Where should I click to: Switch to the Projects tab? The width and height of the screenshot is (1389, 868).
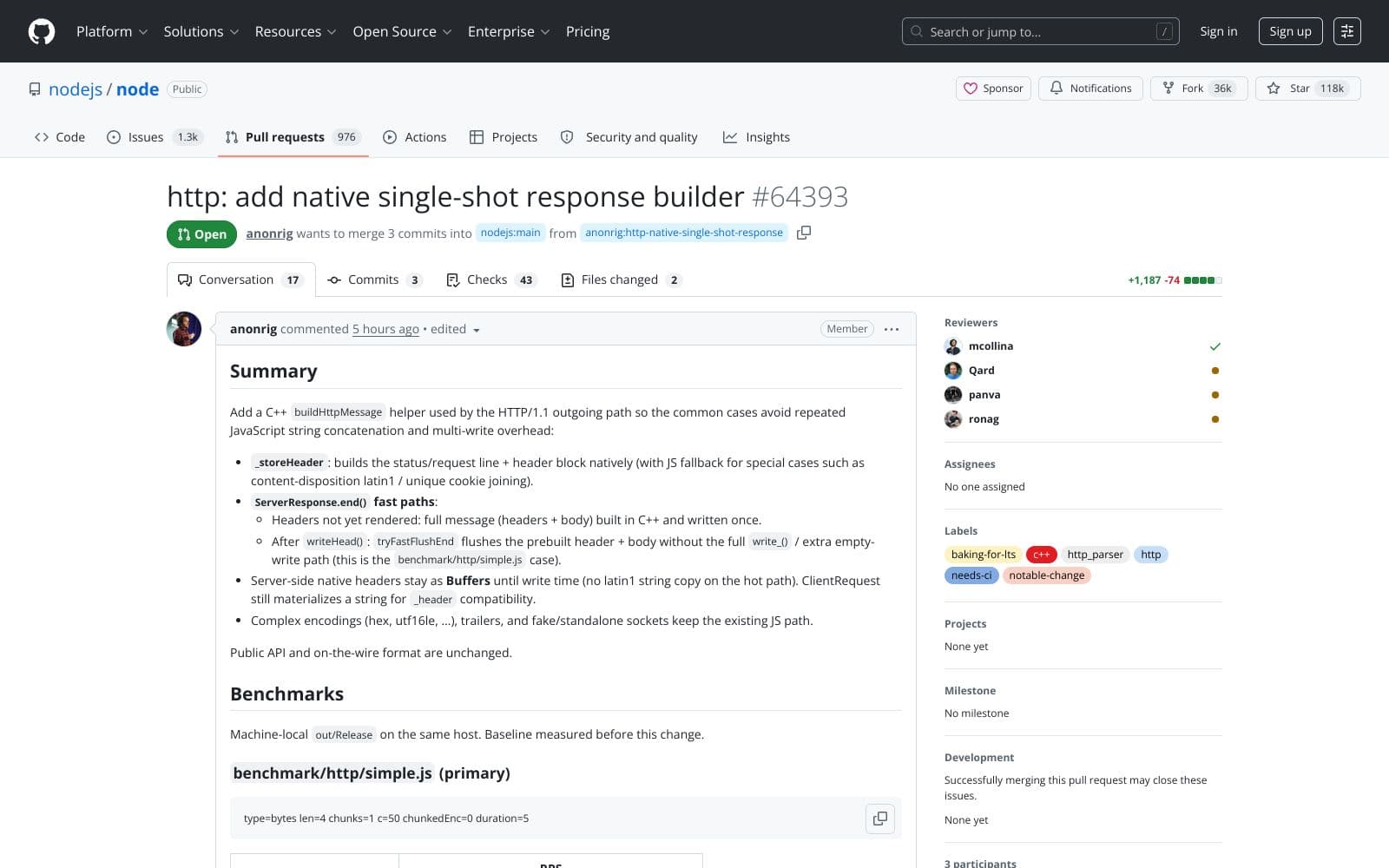pyautogui.click(x=504, y=137)
